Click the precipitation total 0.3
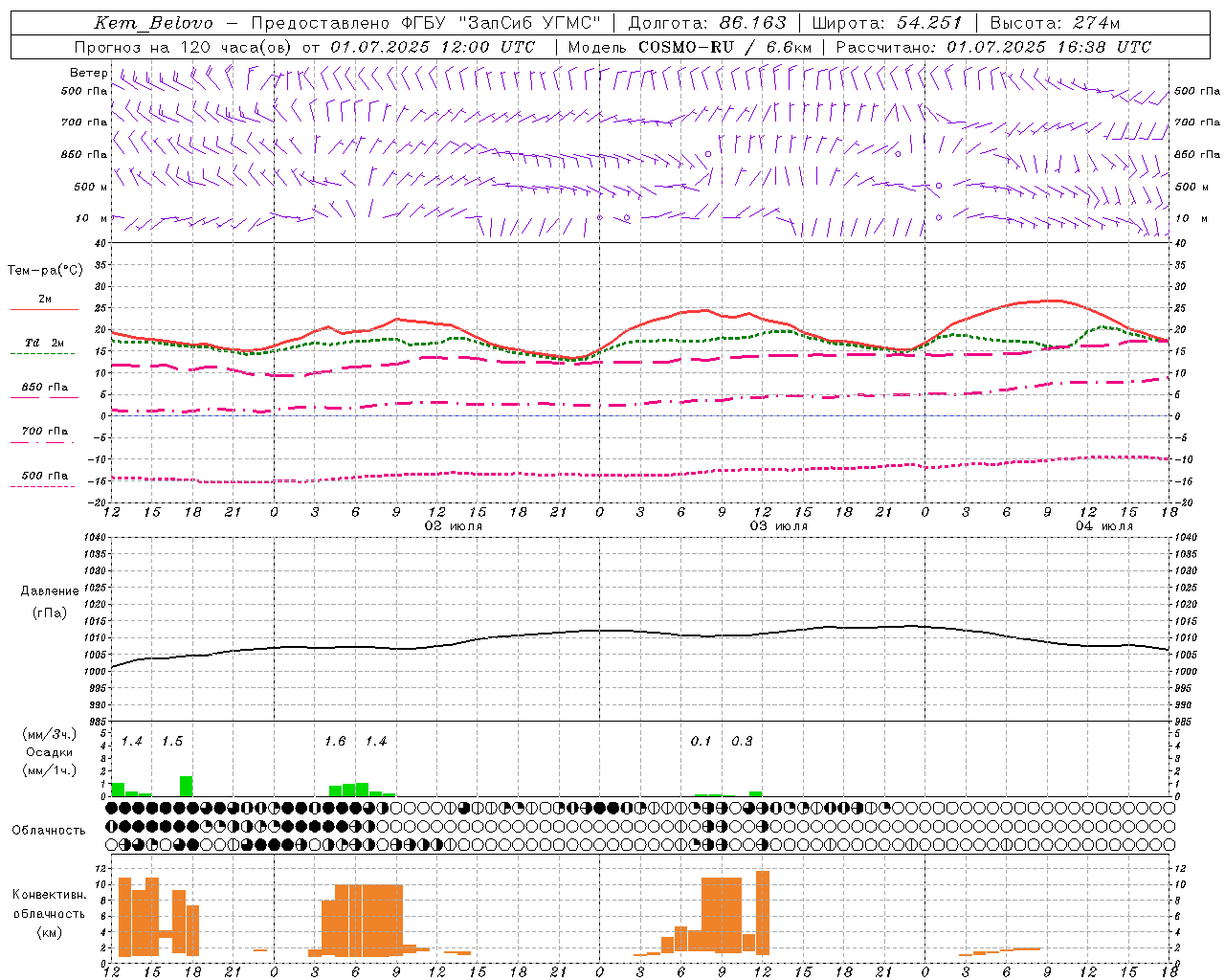Screen dimensions: 1225x980 742,742
